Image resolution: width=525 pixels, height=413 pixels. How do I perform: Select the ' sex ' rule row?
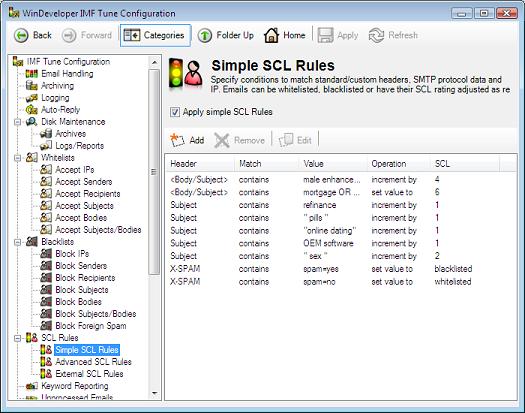[x=340, y=256]
